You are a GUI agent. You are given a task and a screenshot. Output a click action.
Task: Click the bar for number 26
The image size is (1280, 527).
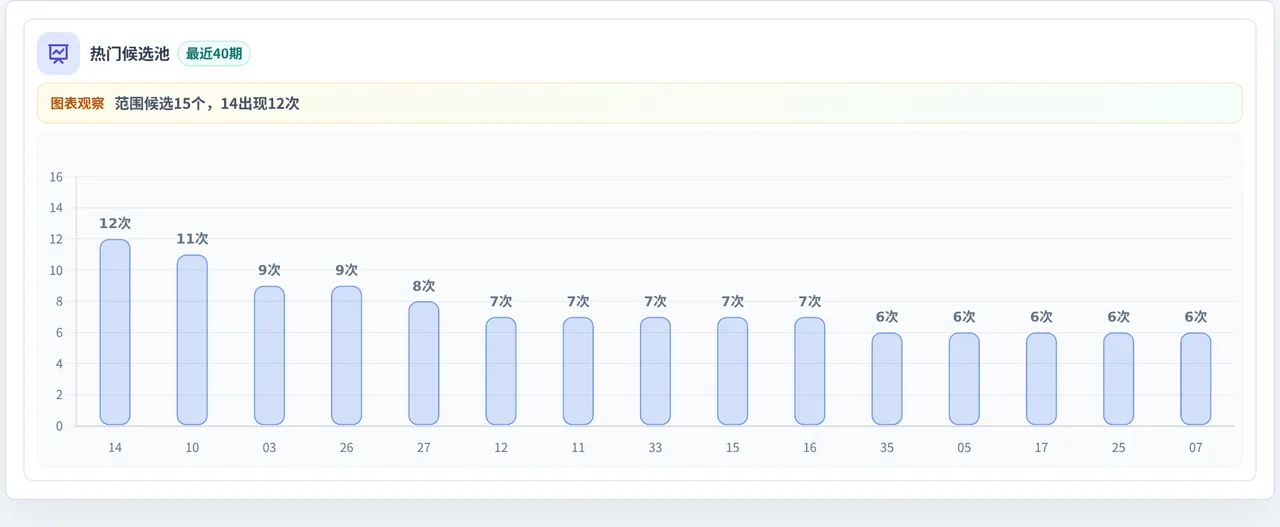coord(346,356)
